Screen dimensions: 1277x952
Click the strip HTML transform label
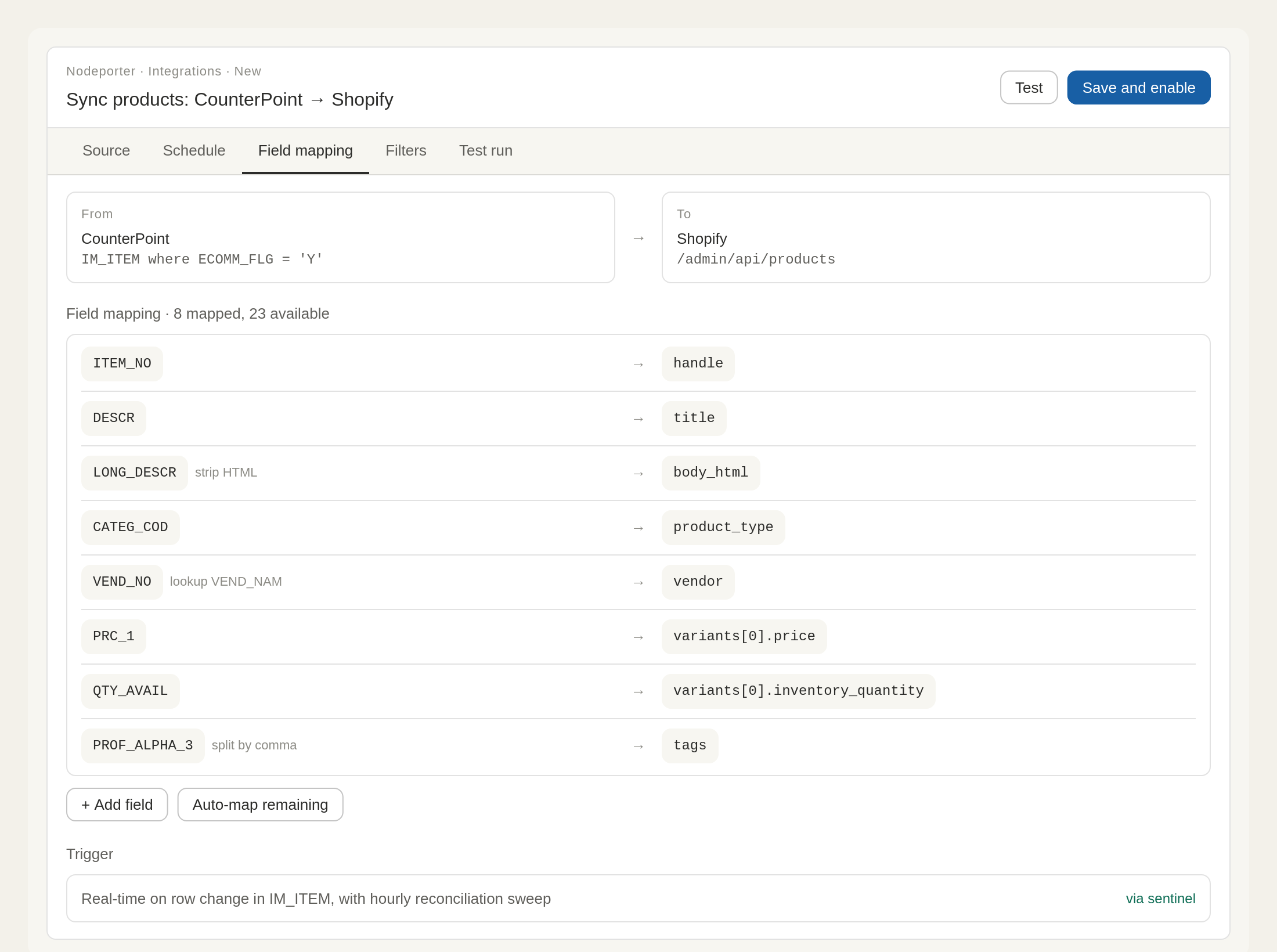[x=226, y=473]
